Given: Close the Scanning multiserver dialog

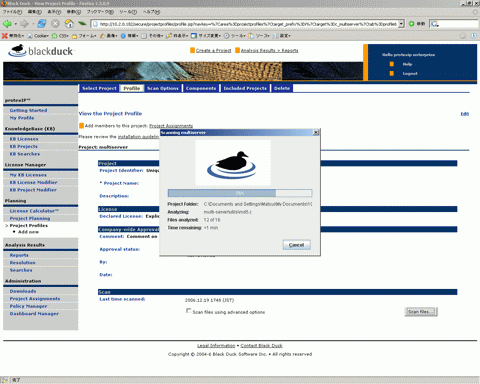Looking at the screenshot, I should pos(316,133).
